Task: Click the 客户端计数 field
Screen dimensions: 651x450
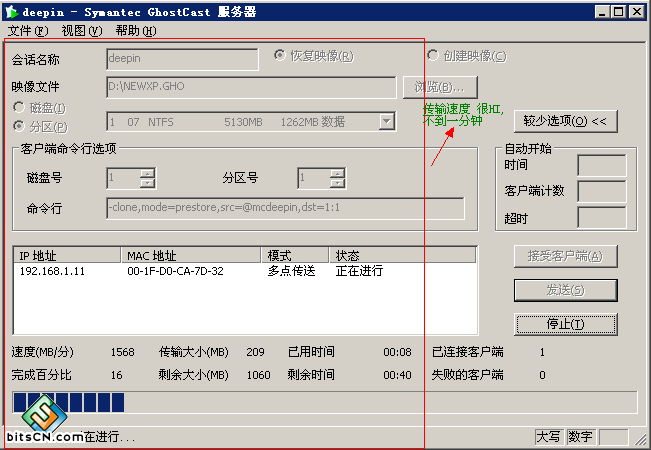Action: [602, 191]
